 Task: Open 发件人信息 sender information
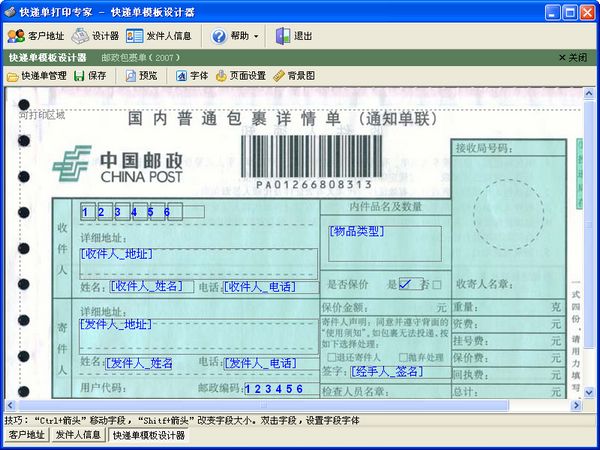tap(158, 36)
